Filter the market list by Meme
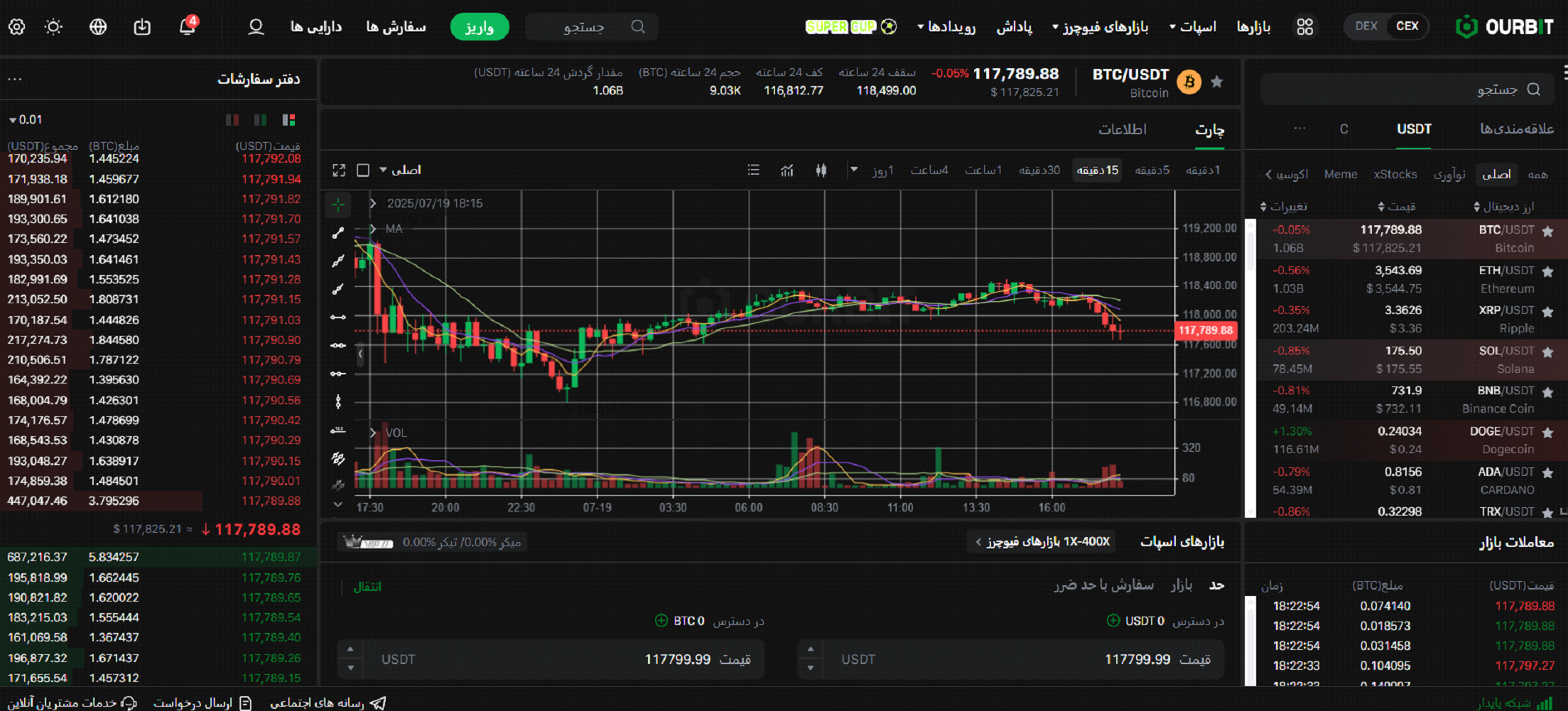This screenshot has width=1568, height=711. (x=1341, y=175)
